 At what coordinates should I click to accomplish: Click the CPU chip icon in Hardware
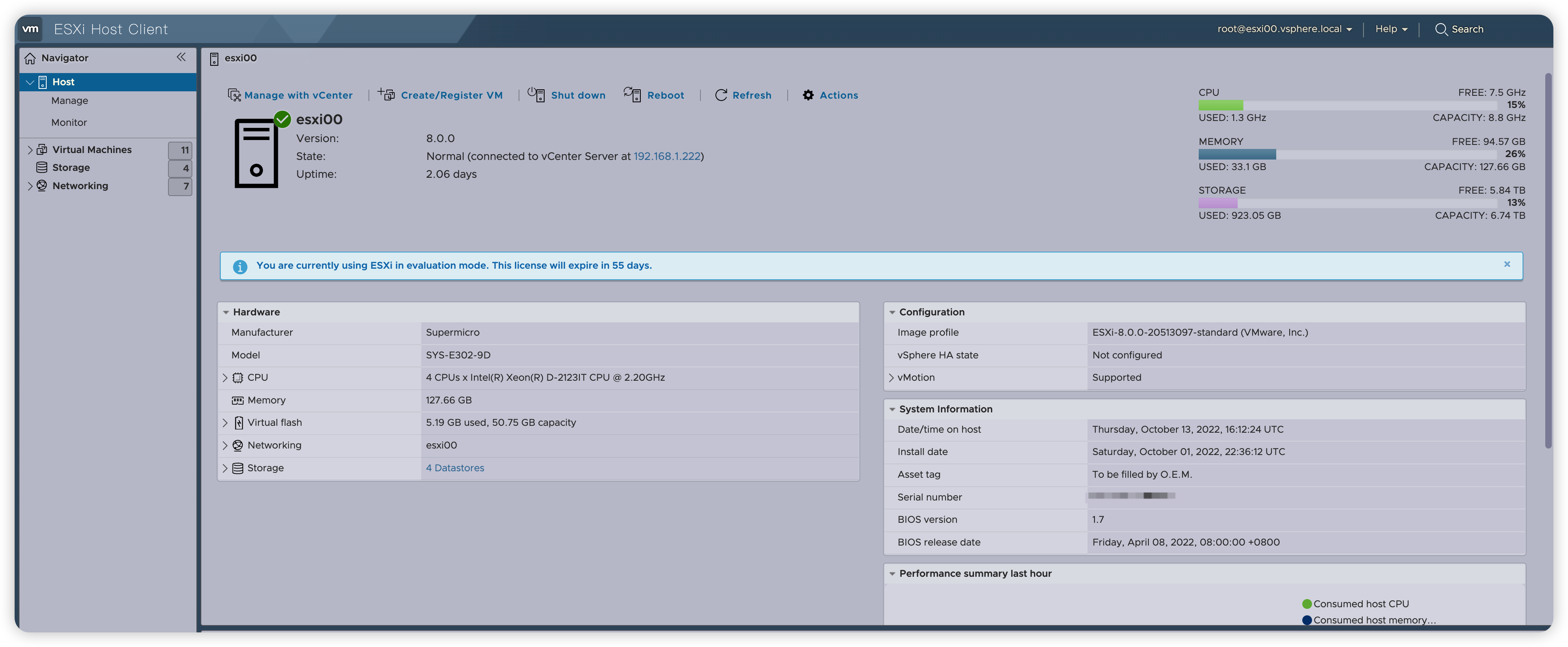tap(238, 378)
